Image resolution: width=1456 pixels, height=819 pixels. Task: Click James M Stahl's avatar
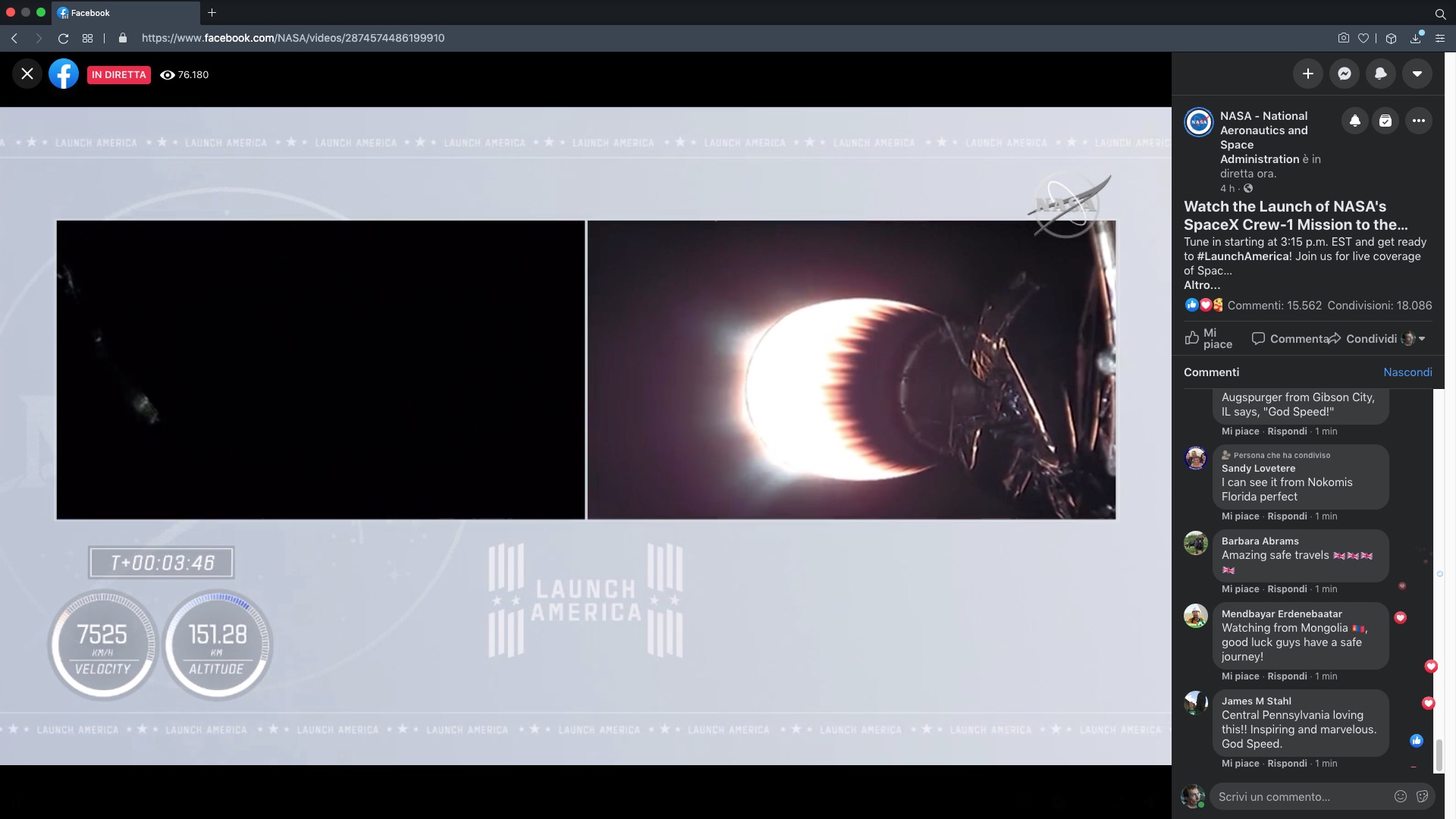coord(1196,703)
